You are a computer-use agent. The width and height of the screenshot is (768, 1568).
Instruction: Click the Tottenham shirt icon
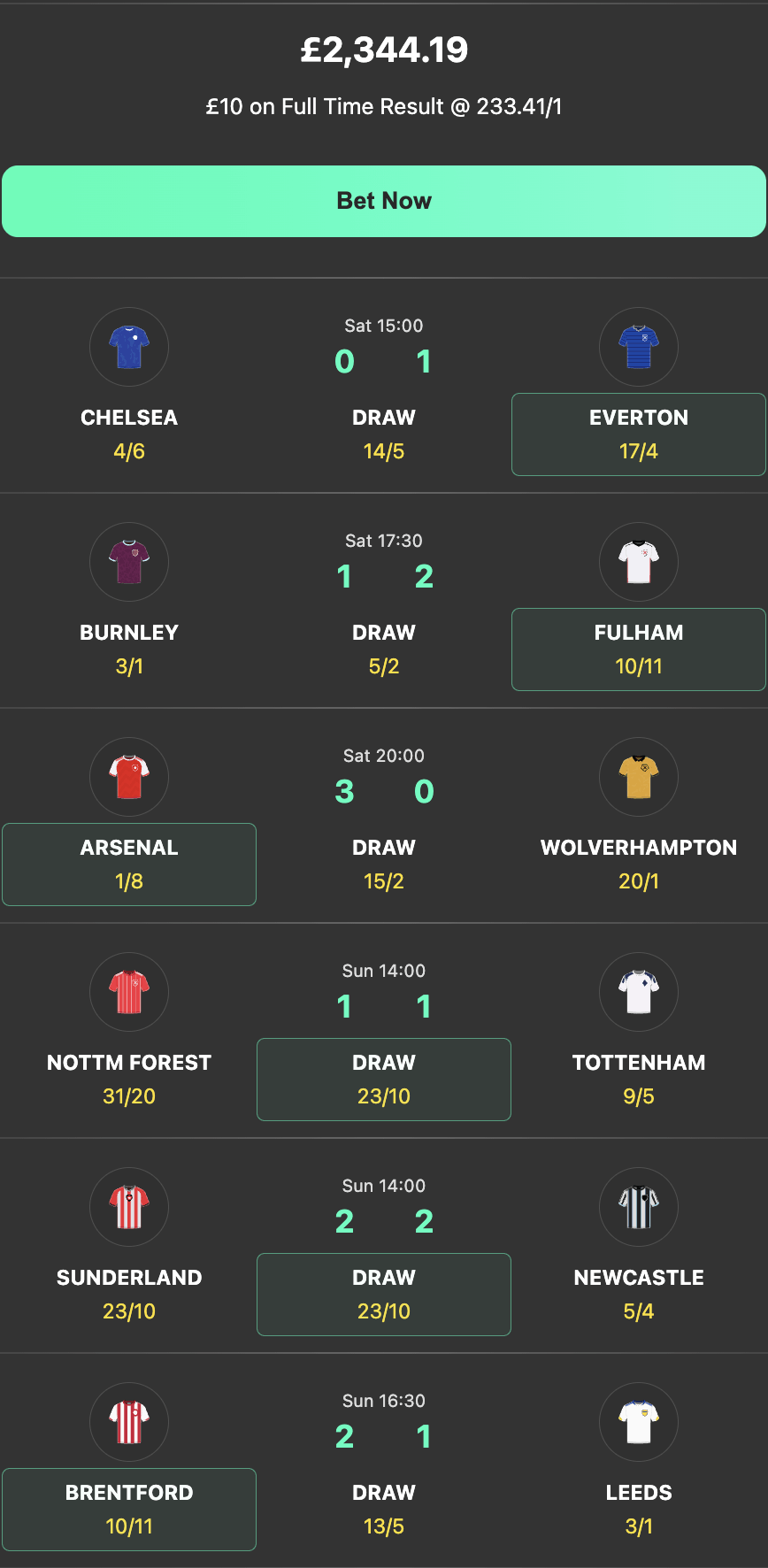(x=639, y=992)
